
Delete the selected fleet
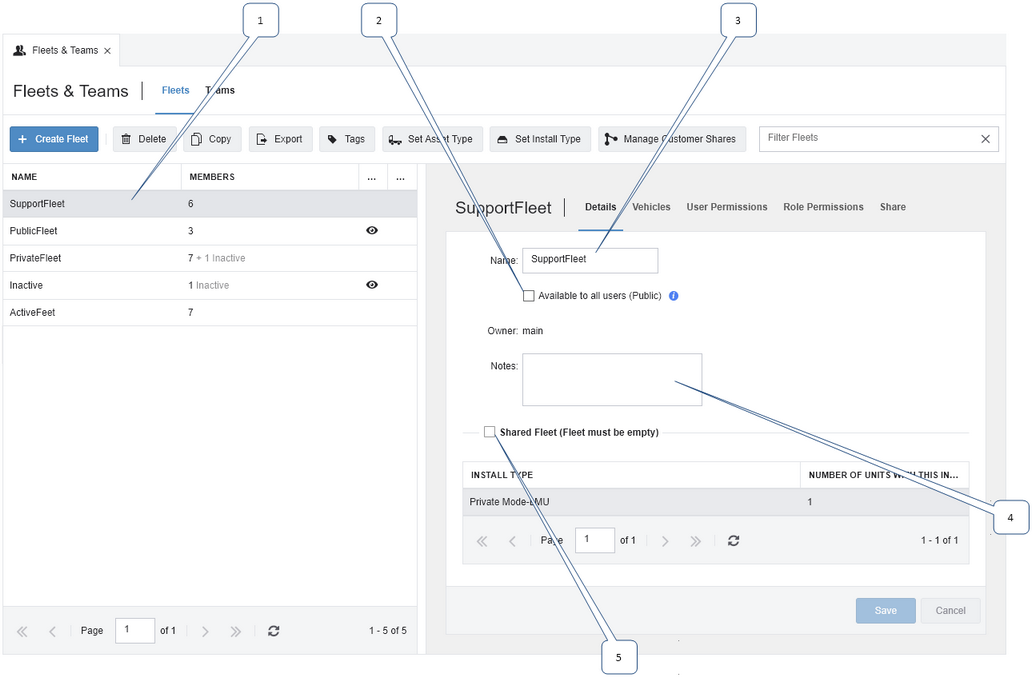pos(144,139)
